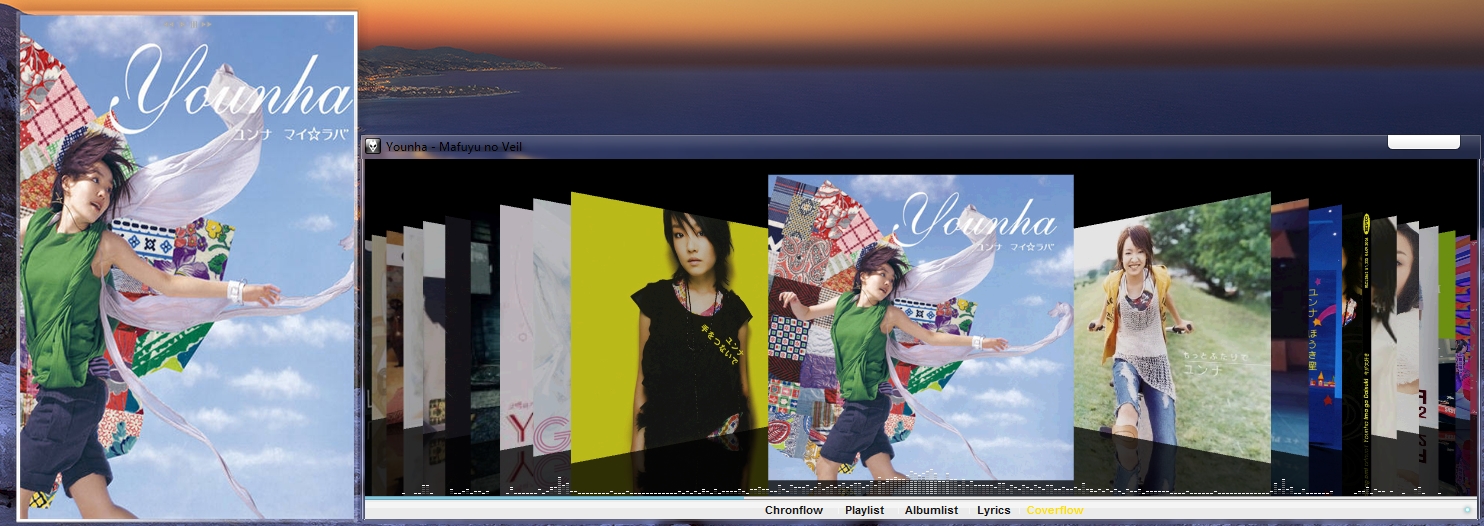
Task: Open the small settings icon beside the tab bar
Action: coord(1467,509)
